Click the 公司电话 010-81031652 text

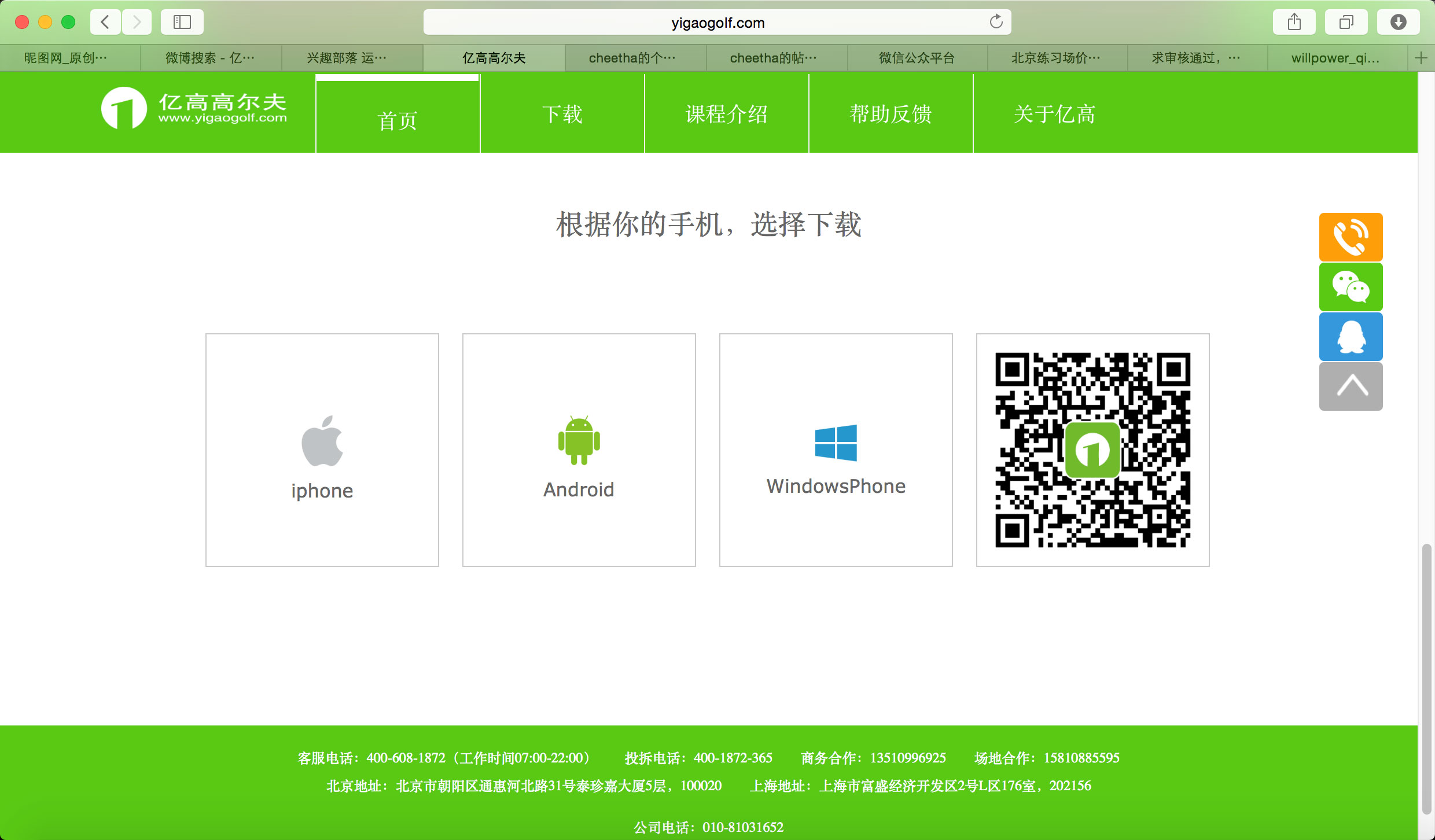pos(709,827)
